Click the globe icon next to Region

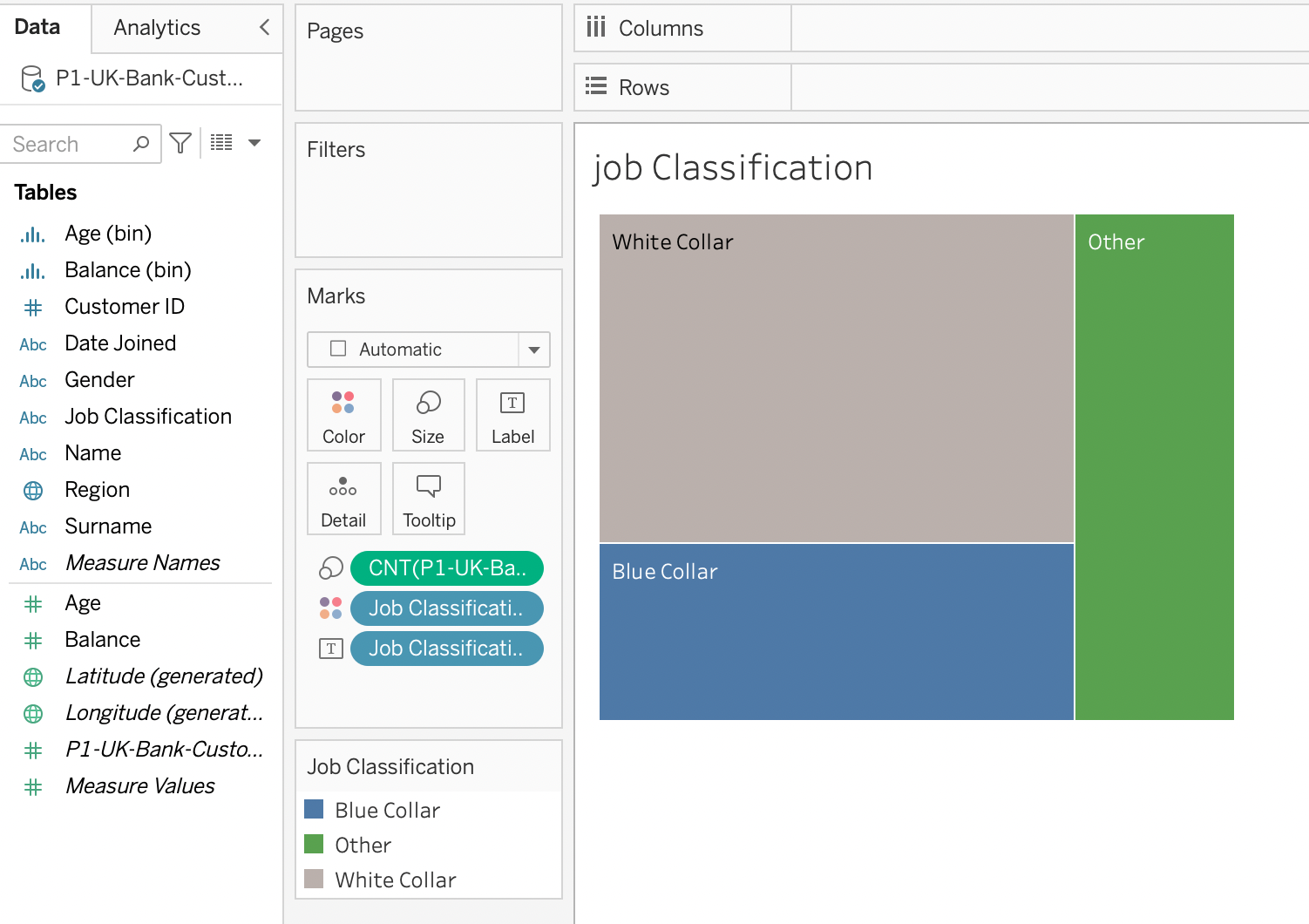(33, 491)
